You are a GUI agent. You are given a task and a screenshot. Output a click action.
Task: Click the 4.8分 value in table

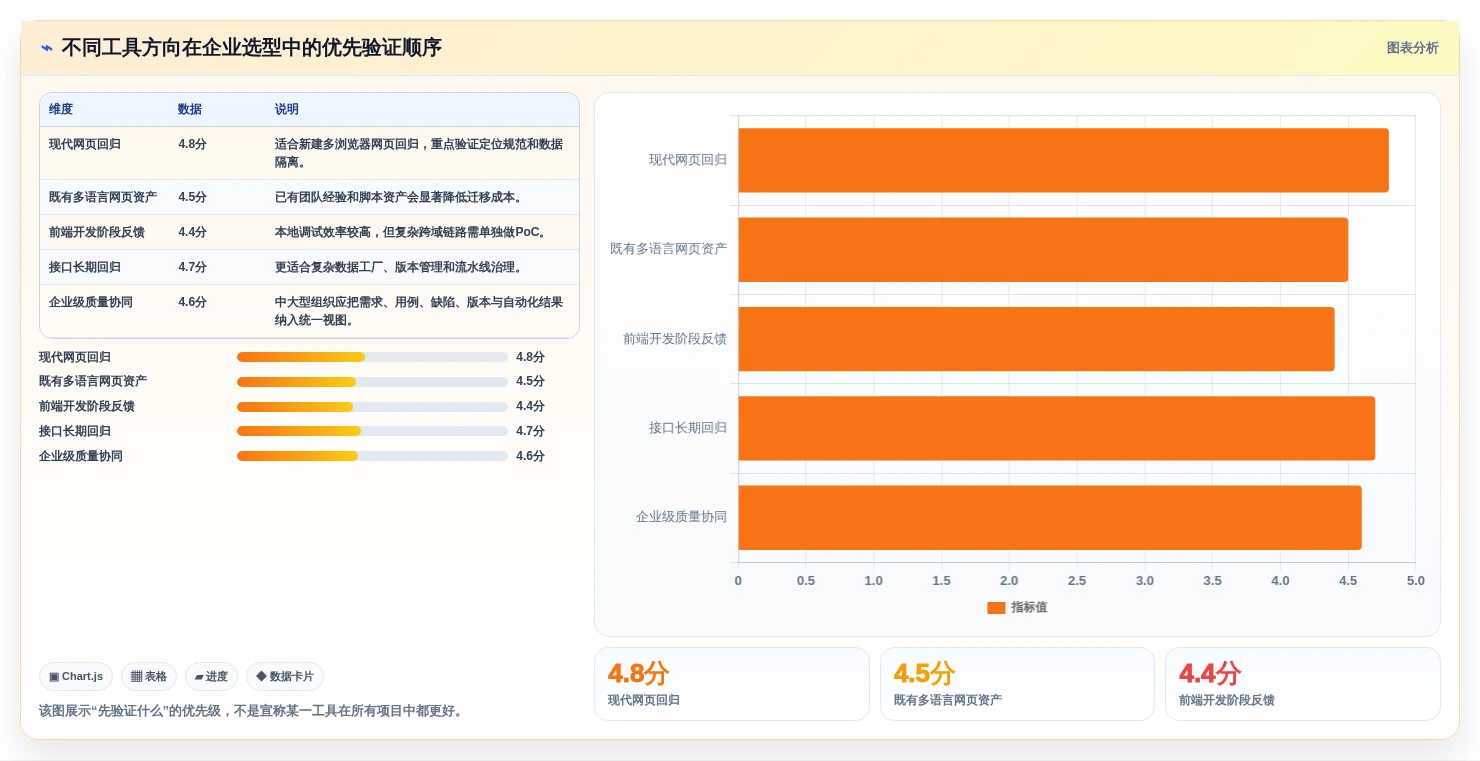tap(193, 144)
